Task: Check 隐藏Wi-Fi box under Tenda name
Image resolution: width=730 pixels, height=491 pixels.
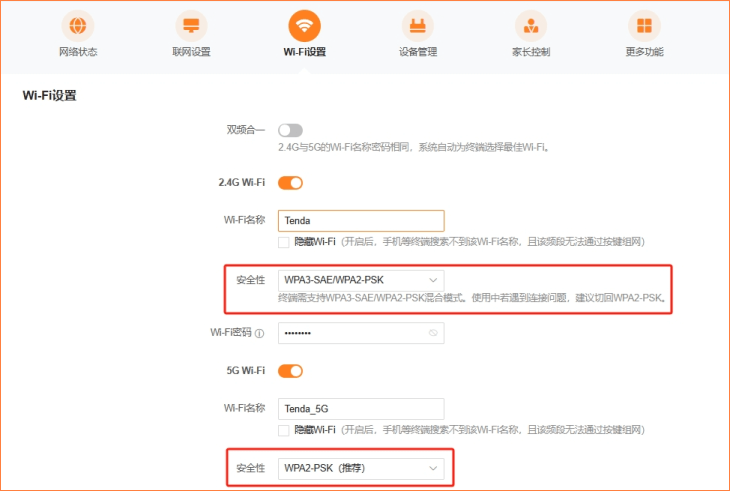Action: 285,242
